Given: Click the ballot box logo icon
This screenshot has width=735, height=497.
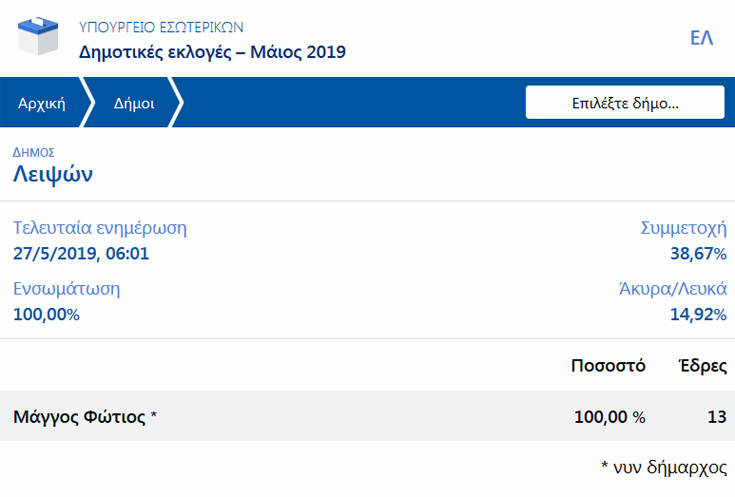Looking at the screenshot, I should [x=38, y=38].
